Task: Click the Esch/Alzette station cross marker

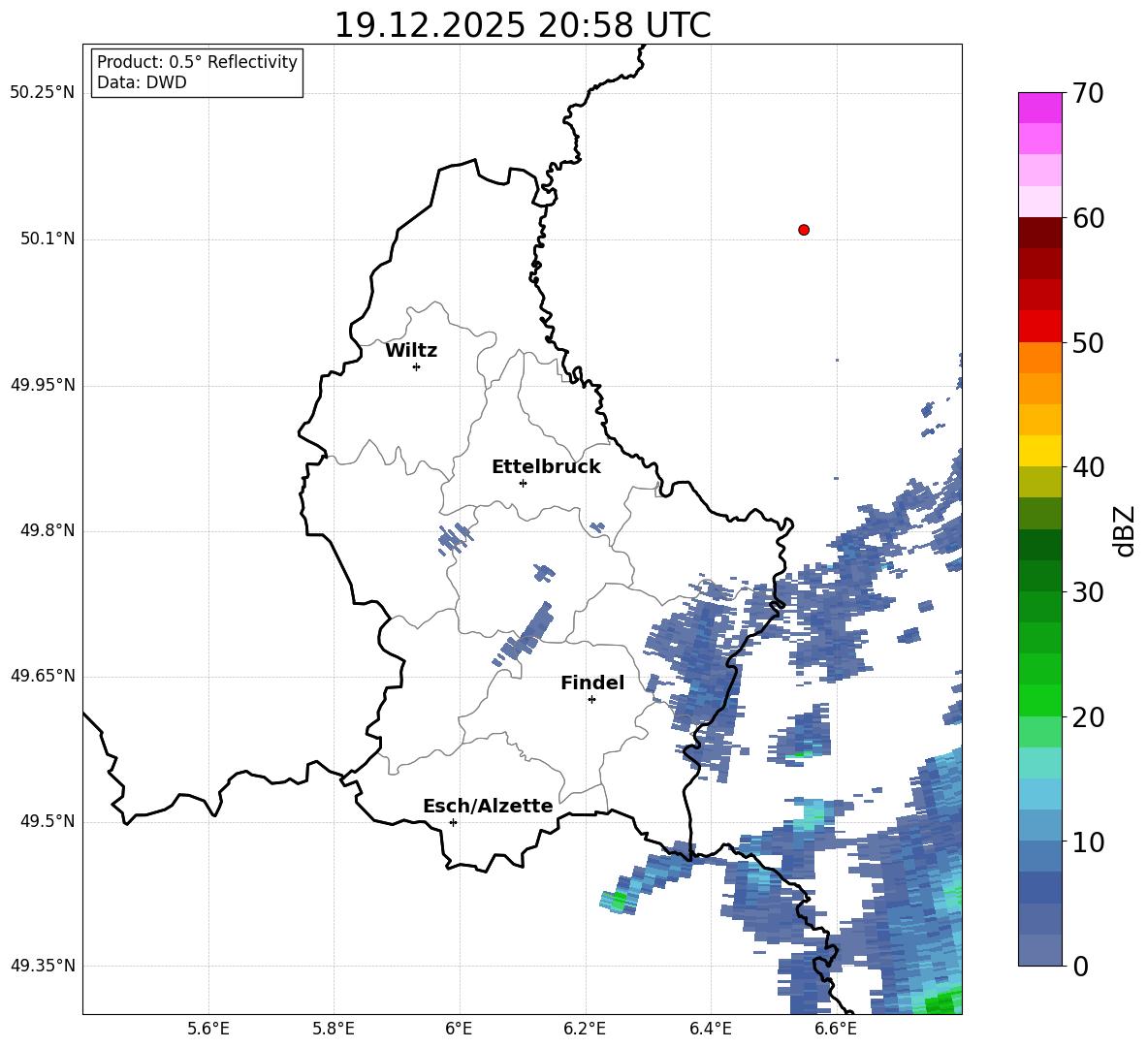Action: (453, 822)
